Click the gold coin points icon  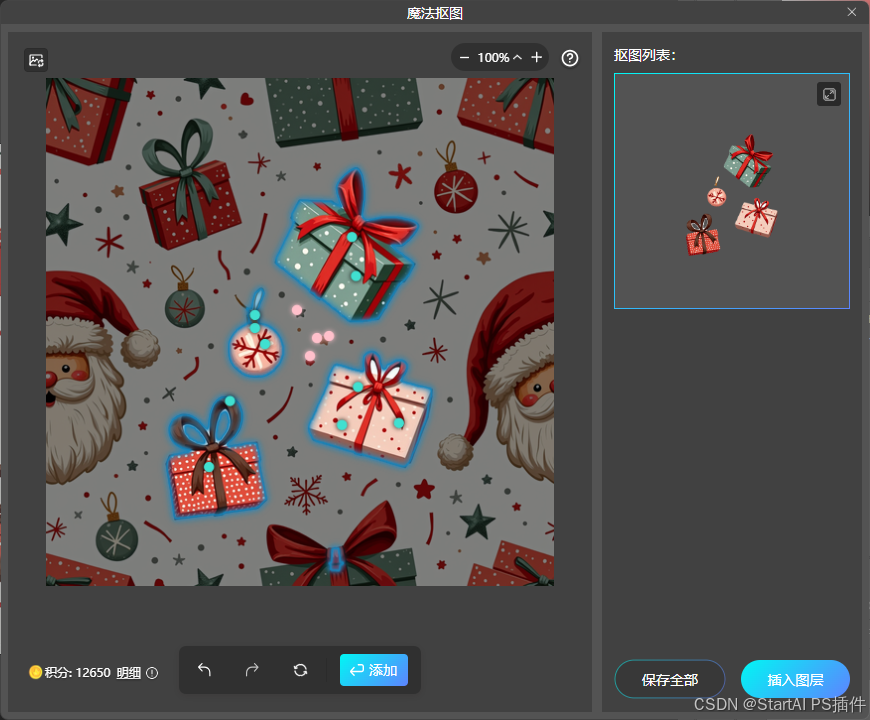point(36,672)
